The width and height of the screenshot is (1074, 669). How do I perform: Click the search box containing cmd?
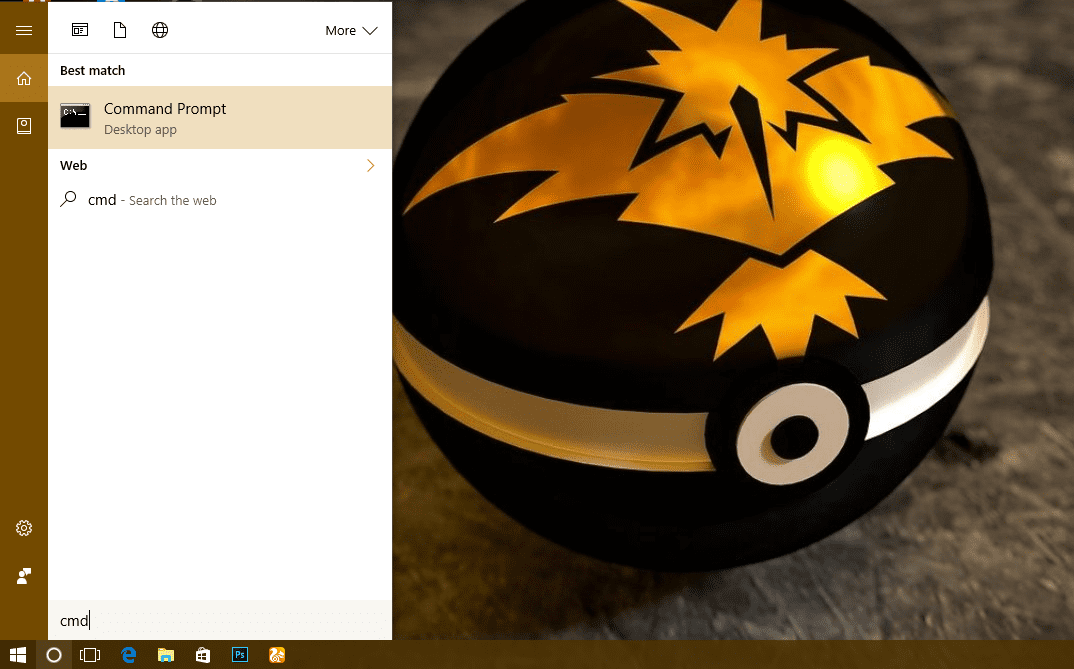click(x=220, y=620)
